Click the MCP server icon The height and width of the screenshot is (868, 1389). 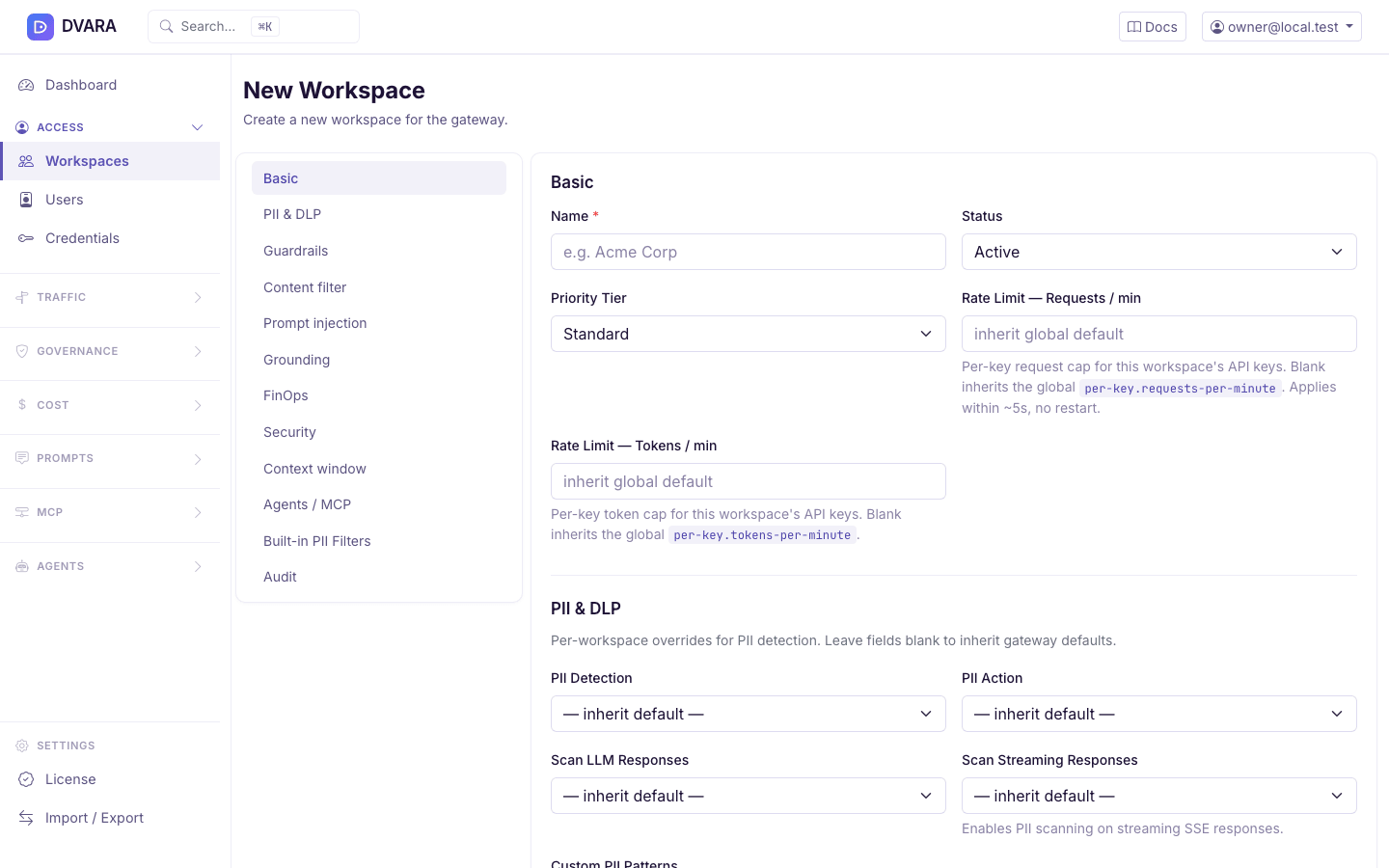(22, 512)
